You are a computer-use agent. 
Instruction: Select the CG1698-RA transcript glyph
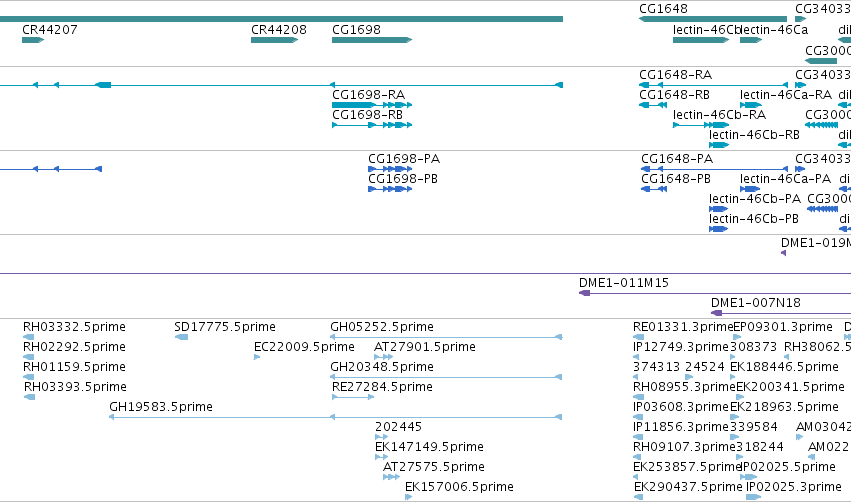tap(372, 105)
